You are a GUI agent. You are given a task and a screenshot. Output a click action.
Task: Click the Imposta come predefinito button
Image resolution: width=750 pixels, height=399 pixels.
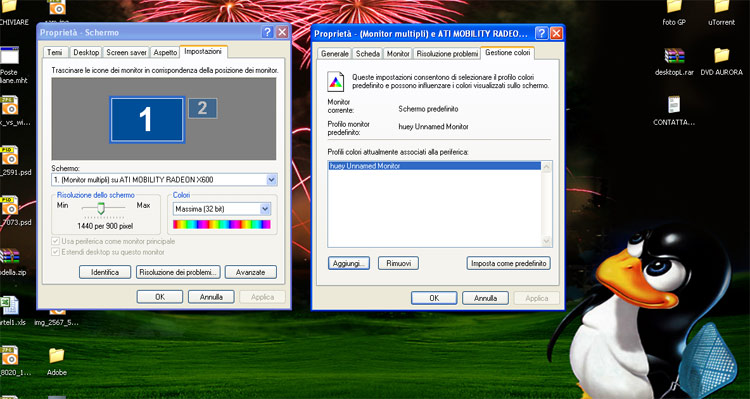pos(508,263)
